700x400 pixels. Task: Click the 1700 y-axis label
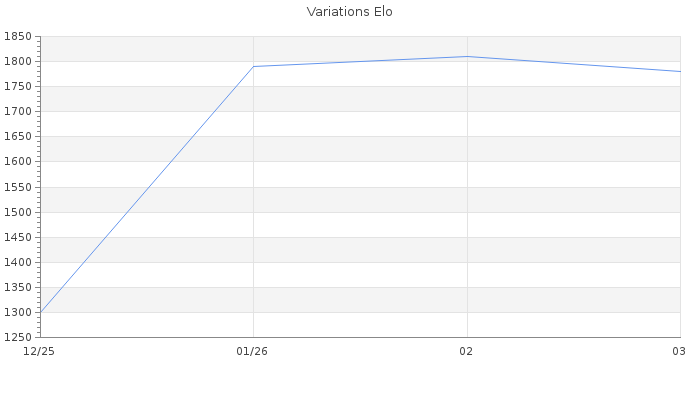tap(18, 112)
